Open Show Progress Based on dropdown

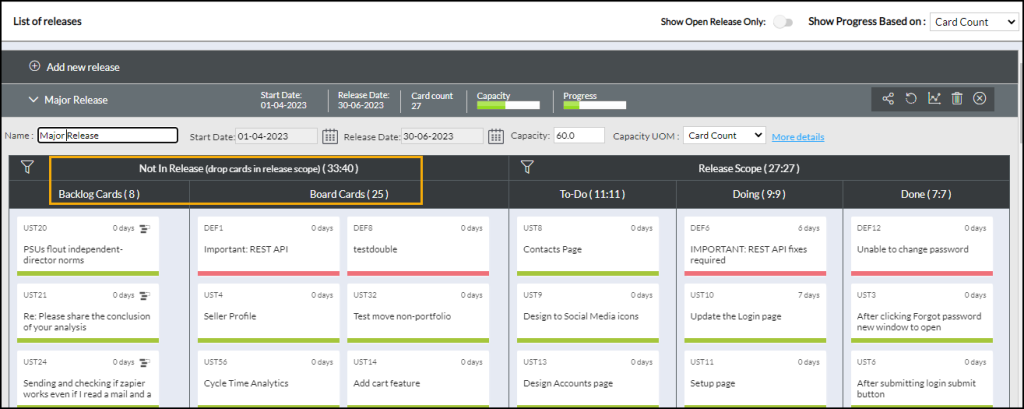pyautogui.click(x=974, y=22)
